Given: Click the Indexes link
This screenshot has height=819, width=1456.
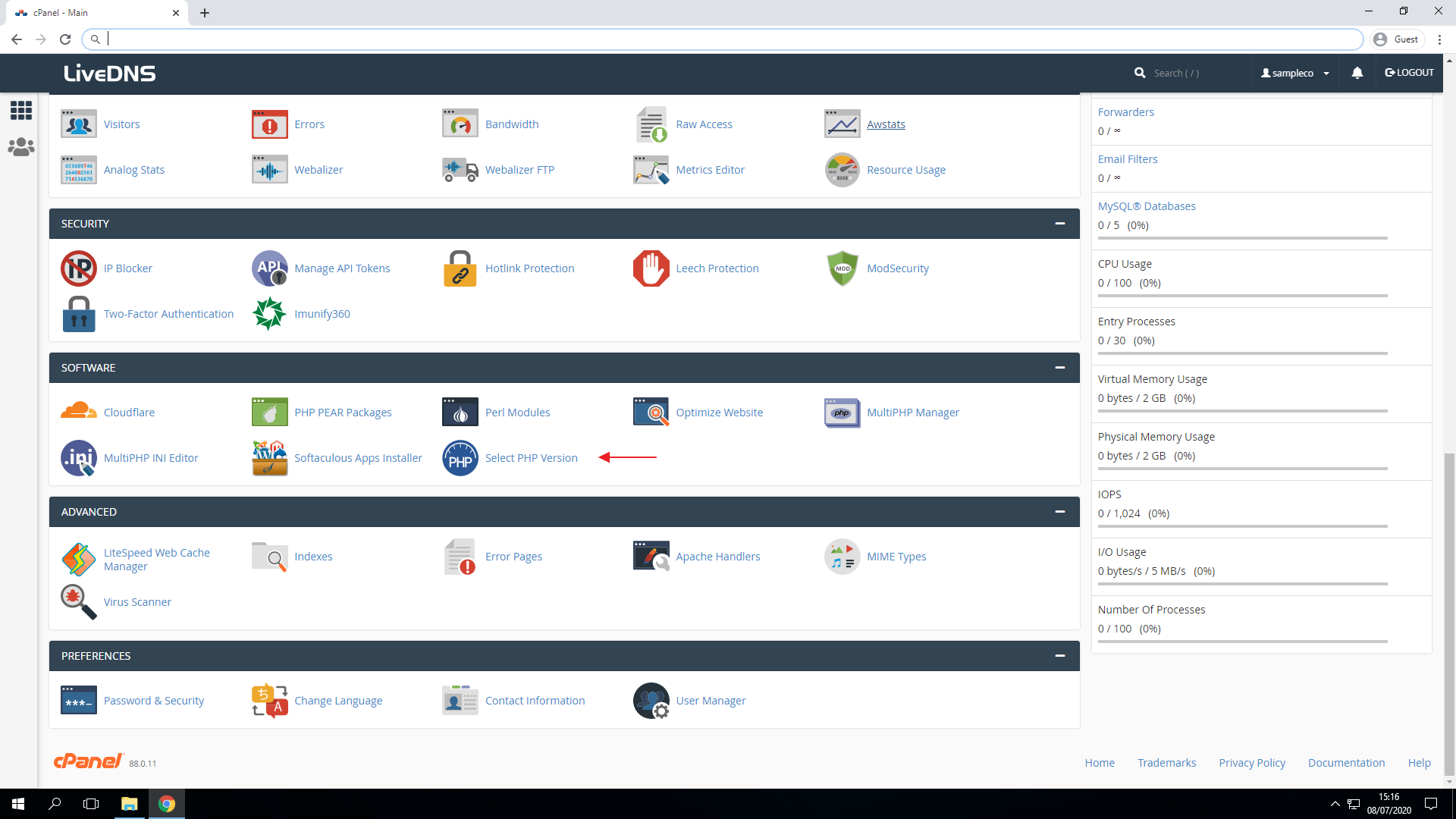Looking at the screenshot, I should (313, 557).
